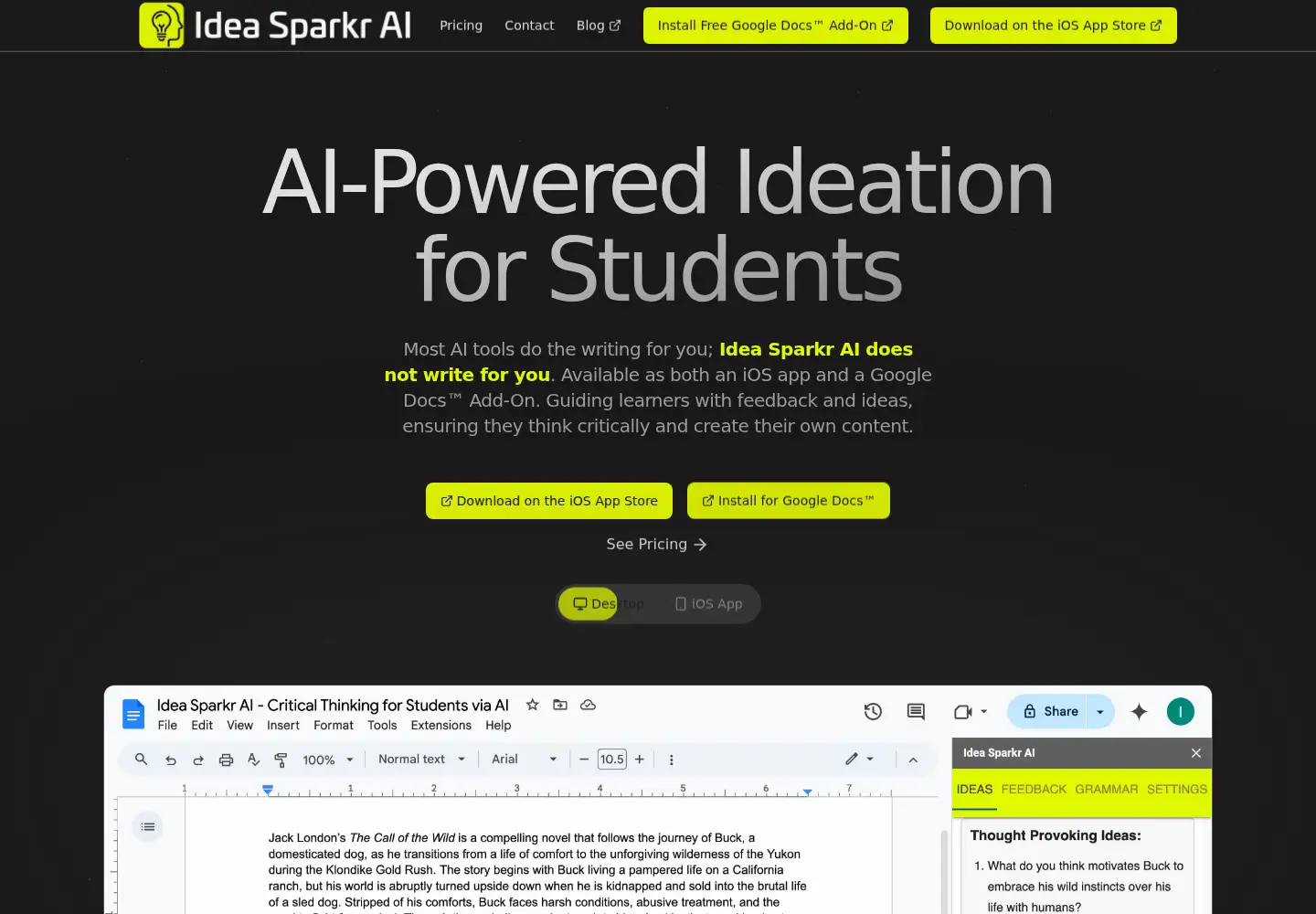The width and height of the screenshot is (1316, 914).
Task: Click the move to folder icon
Action: pos(560,705)
